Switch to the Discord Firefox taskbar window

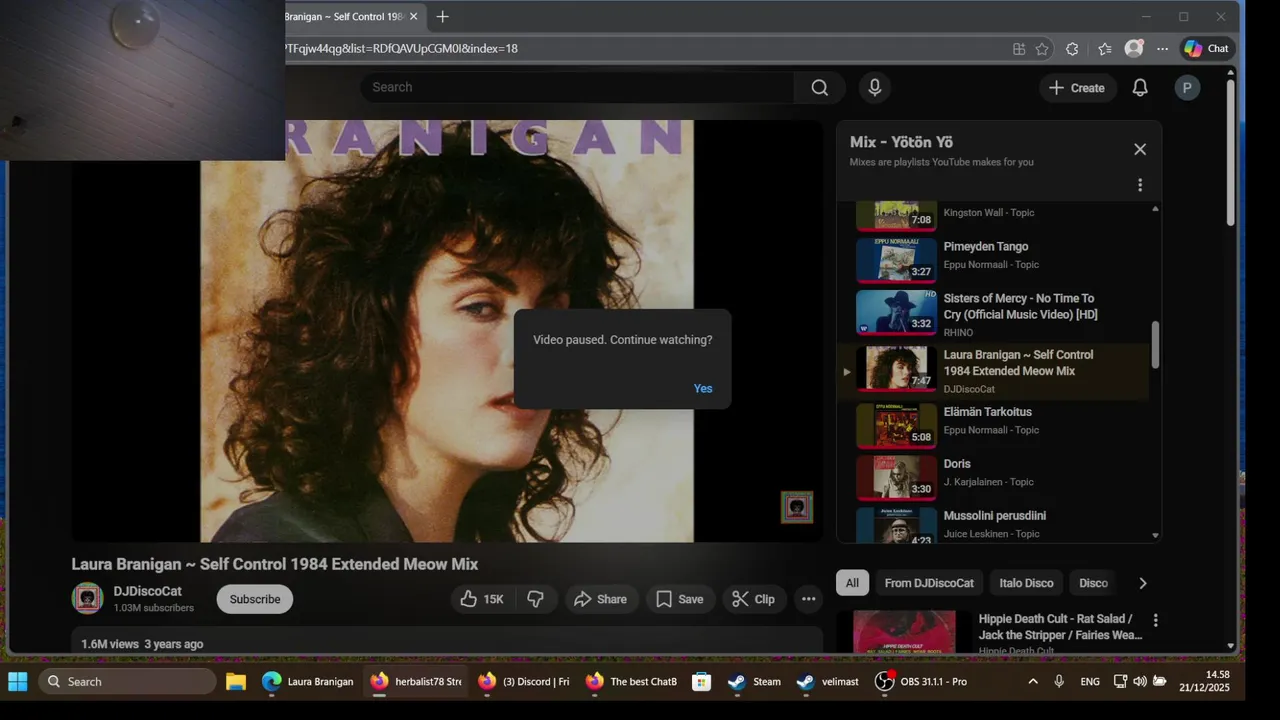pos(523,681)
